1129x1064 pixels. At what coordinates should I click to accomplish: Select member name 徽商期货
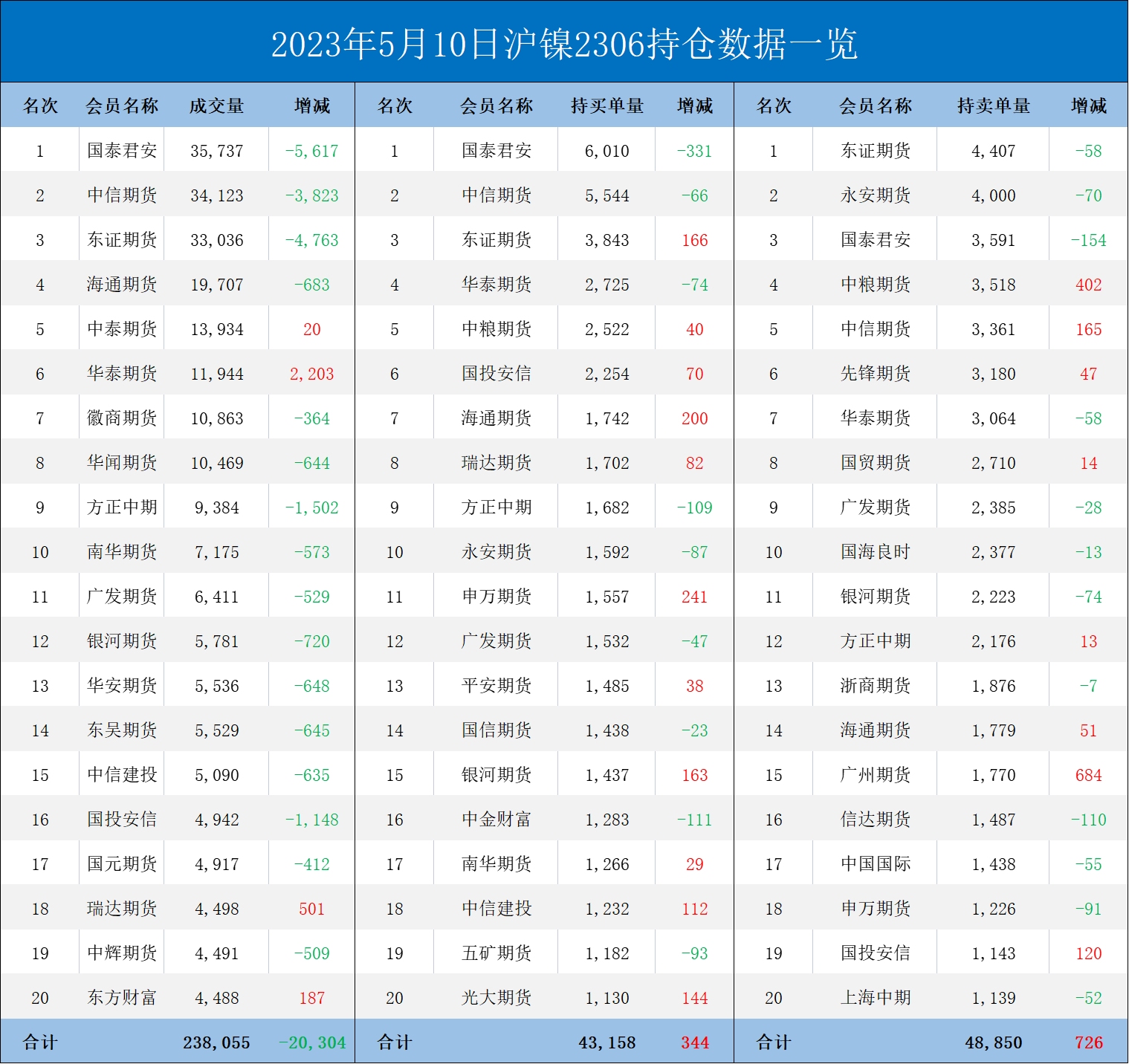click(x=122, y=418)
